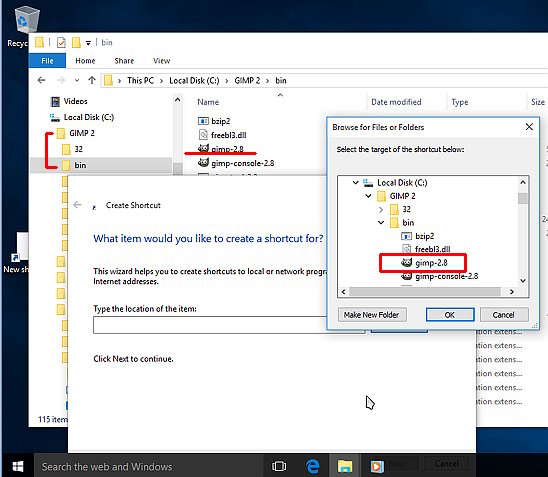The height and width of the screenshot is (477, 548).
Task: Click the navigation pane scroll up arrow
Action: (x=178, y=100)
